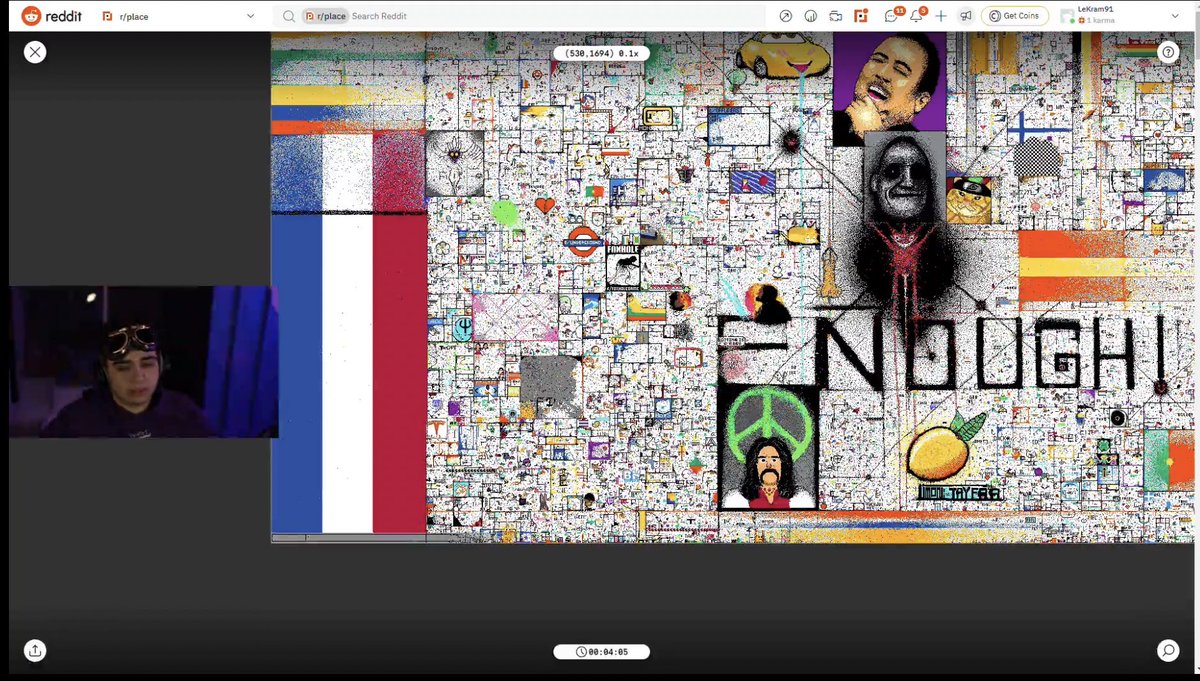Click the London Underground roundel art
Image resolution: width=1200 pixels, height=681 pixels.
pos(582,241)
